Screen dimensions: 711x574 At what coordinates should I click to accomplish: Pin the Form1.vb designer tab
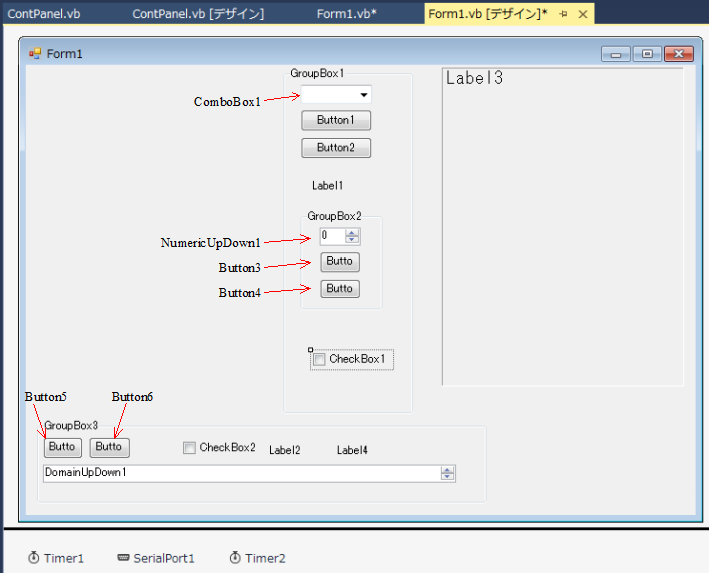click(x=563, y=14)
